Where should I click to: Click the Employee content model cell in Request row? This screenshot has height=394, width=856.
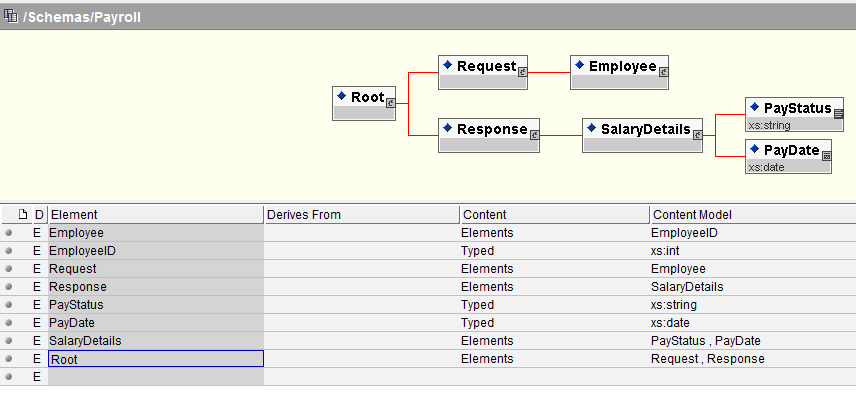tap(753, 269)
